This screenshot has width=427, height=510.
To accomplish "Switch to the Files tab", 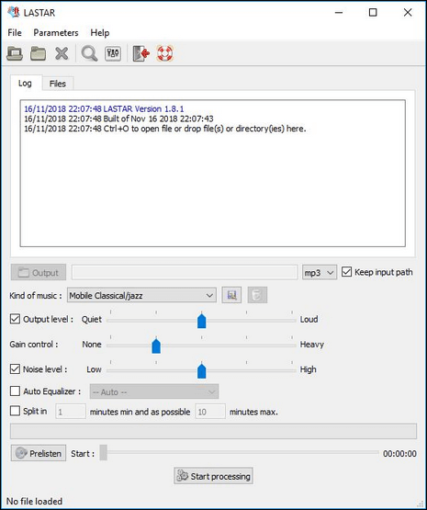I will [x=57, y=83].
